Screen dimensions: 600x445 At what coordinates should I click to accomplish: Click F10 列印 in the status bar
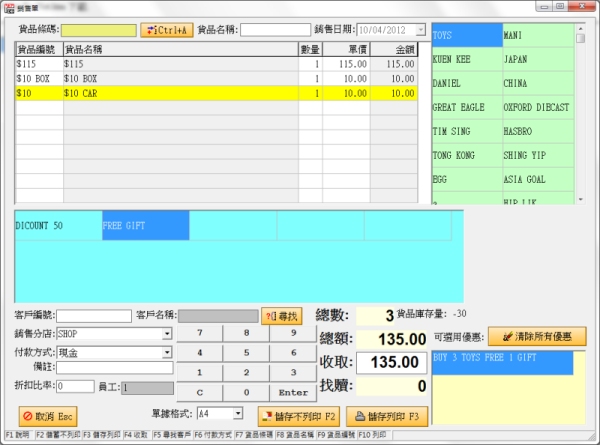pyautogui.click(x=372, y=435)
